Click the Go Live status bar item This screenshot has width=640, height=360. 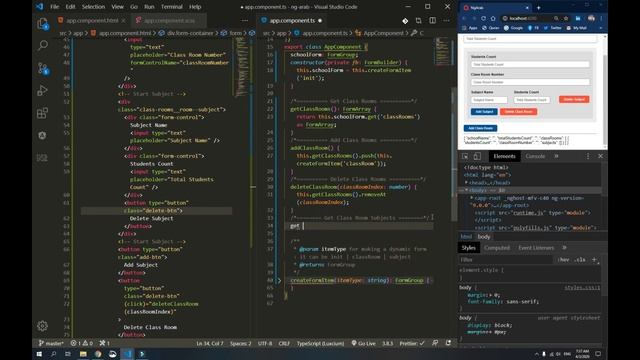(x=363, y=343)
